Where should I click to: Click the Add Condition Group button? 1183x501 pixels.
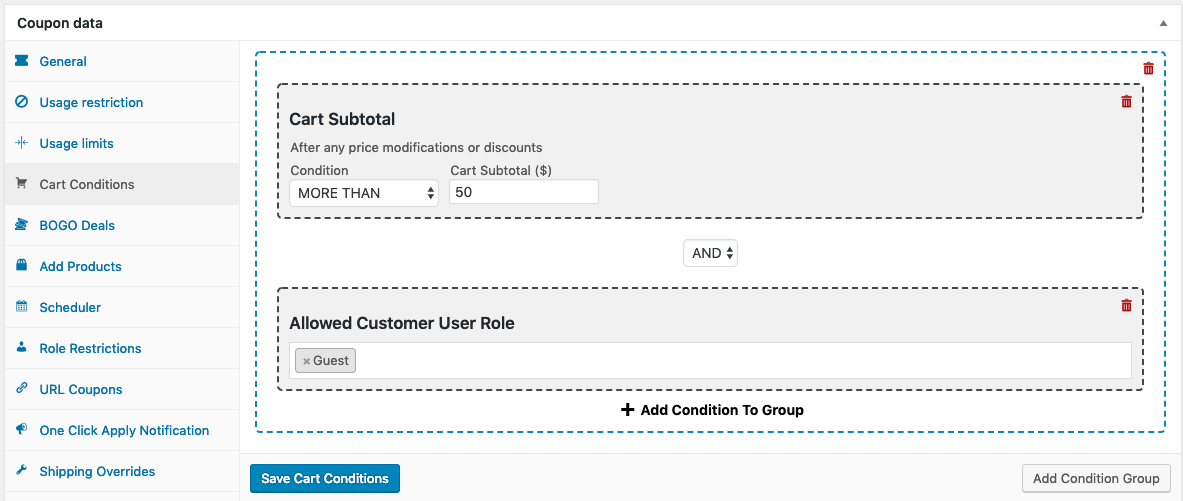point(1095,478)
